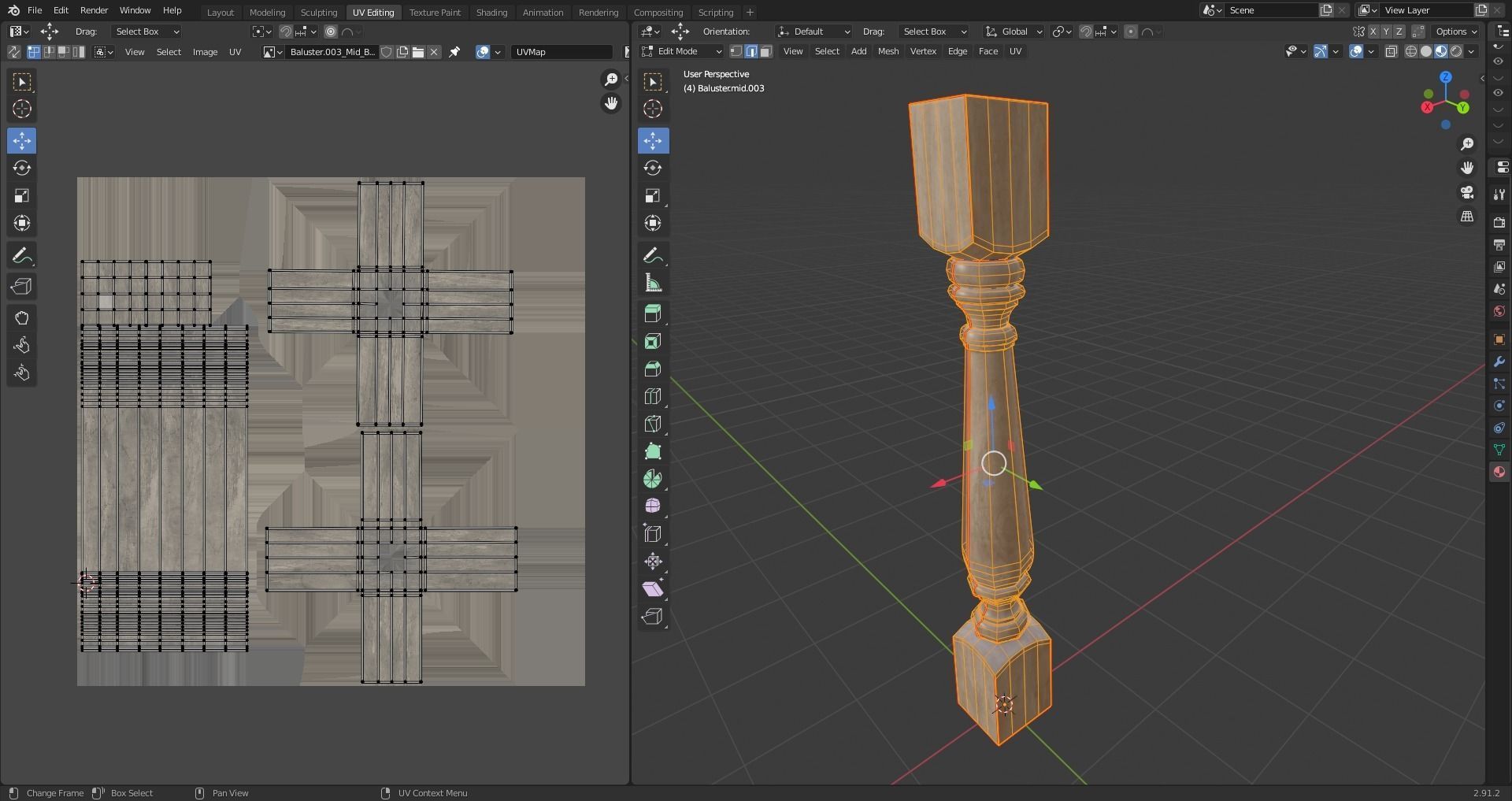Open the Image menu in UV editor

pyautogui.click(x=205, y=52)
